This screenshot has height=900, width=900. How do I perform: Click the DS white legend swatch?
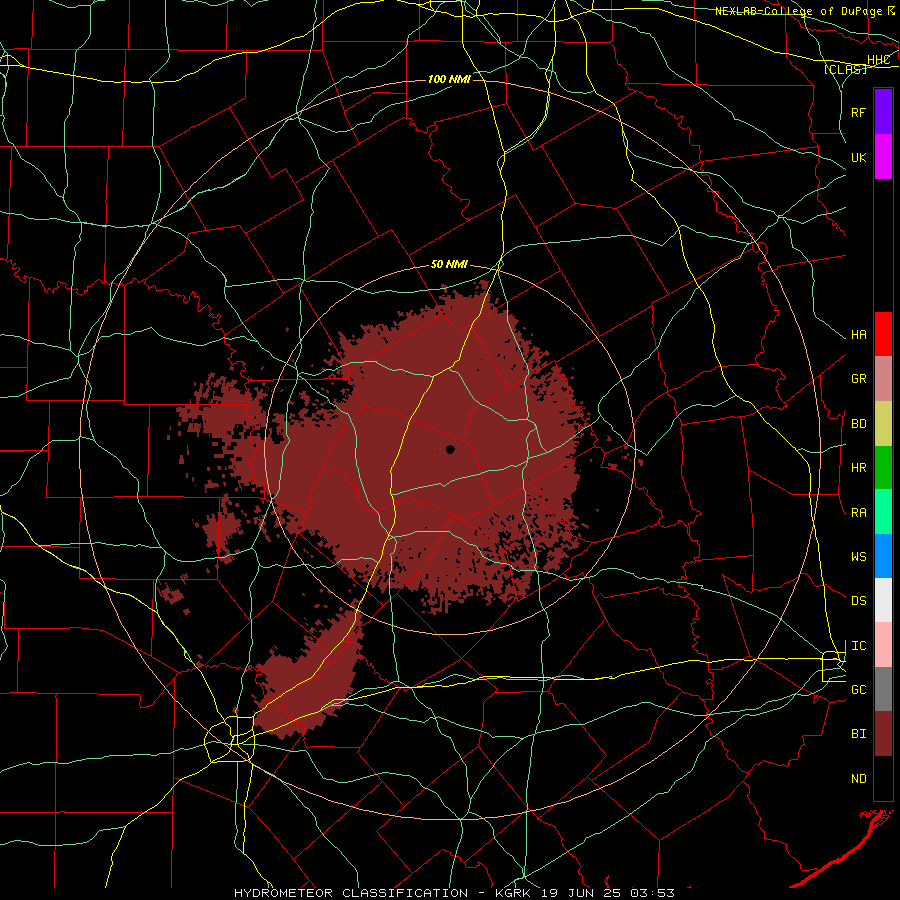point(883,600)
